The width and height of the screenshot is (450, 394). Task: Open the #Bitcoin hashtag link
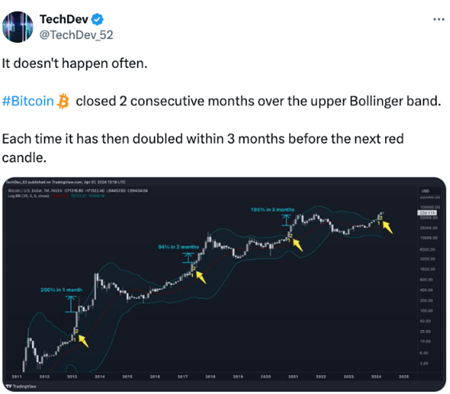point(28,101)
